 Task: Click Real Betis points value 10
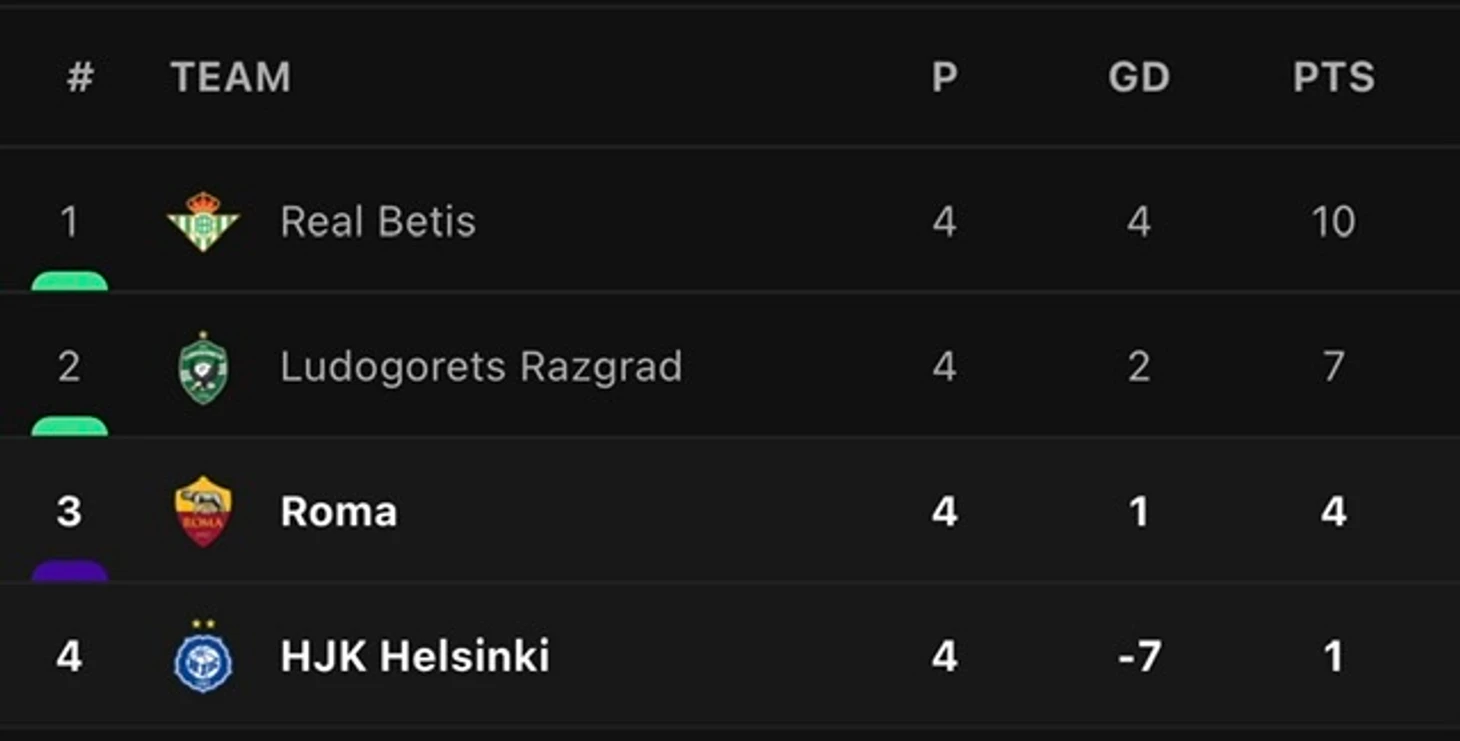pos(1333,221)
